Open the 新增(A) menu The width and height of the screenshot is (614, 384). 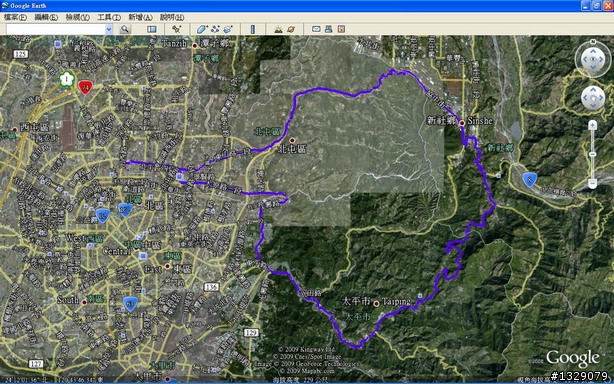[140, 17]
